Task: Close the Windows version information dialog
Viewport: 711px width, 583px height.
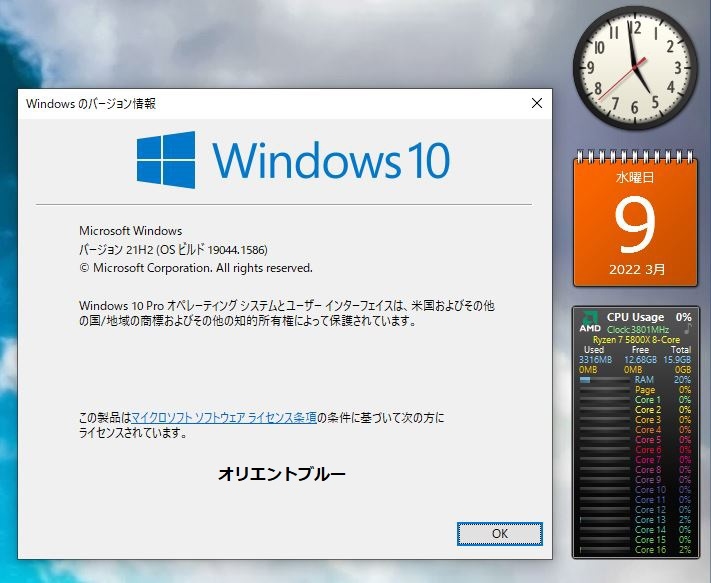Action: coord(537,103)
